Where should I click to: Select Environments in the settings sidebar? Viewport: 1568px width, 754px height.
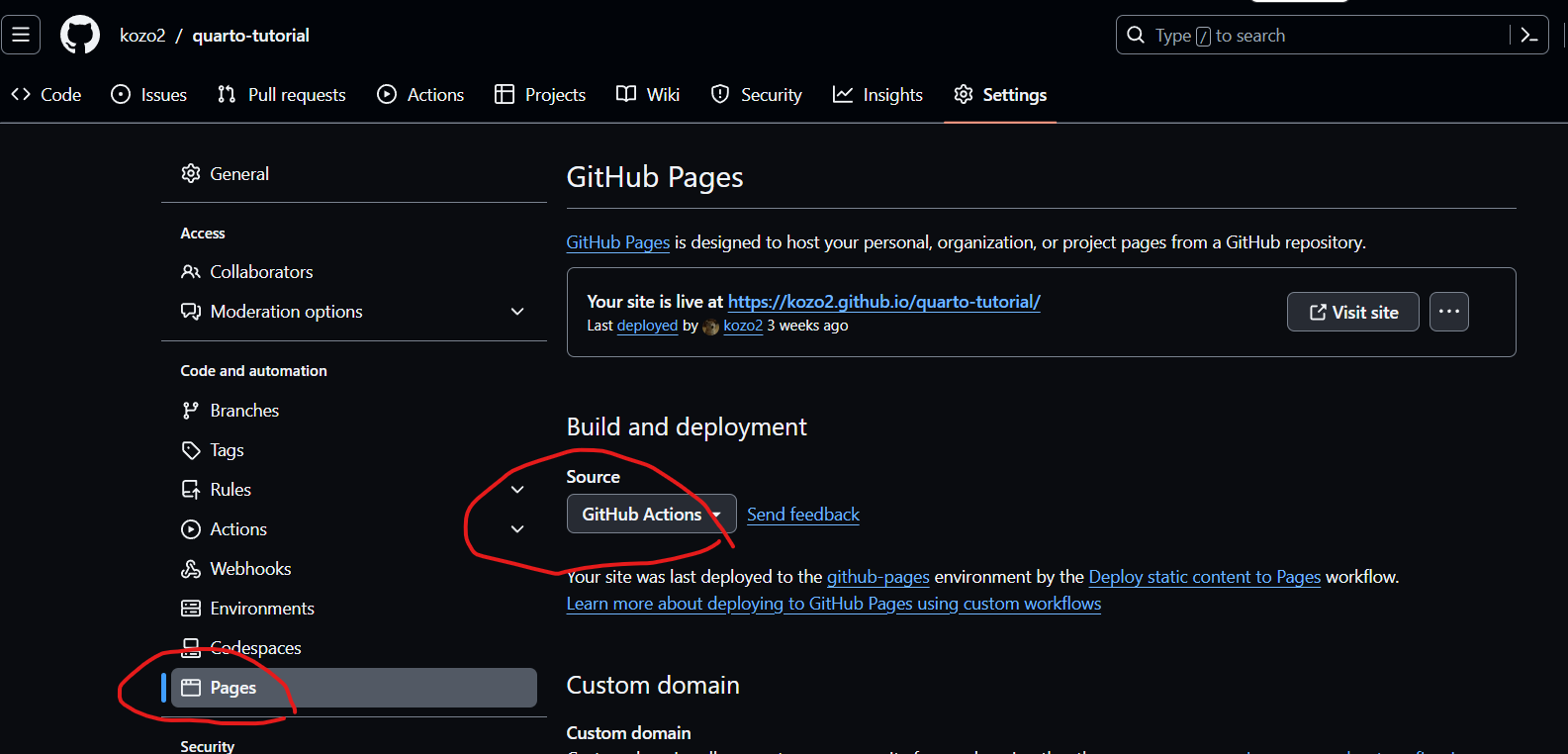[x=354, y=608]
